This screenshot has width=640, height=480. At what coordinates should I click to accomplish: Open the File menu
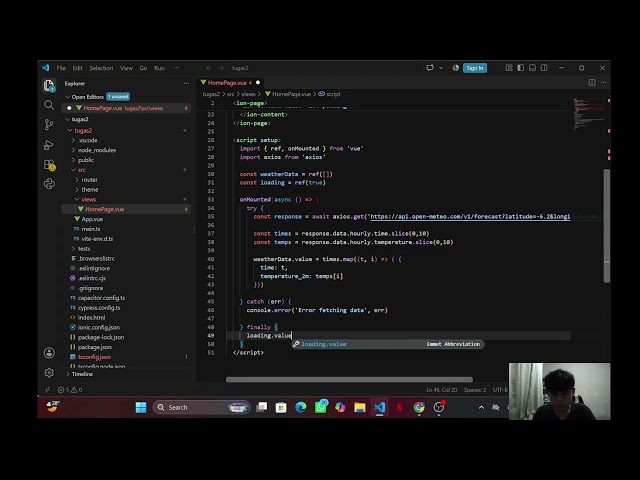(61, 68)
